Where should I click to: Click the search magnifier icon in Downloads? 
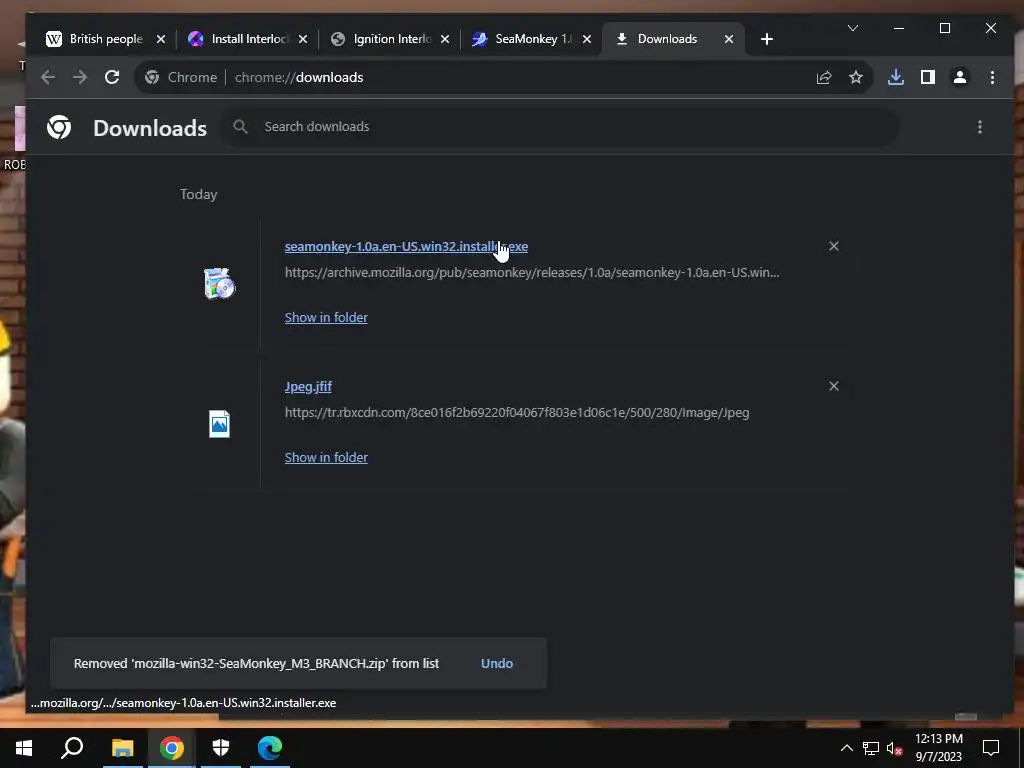[x=240, y=127]
